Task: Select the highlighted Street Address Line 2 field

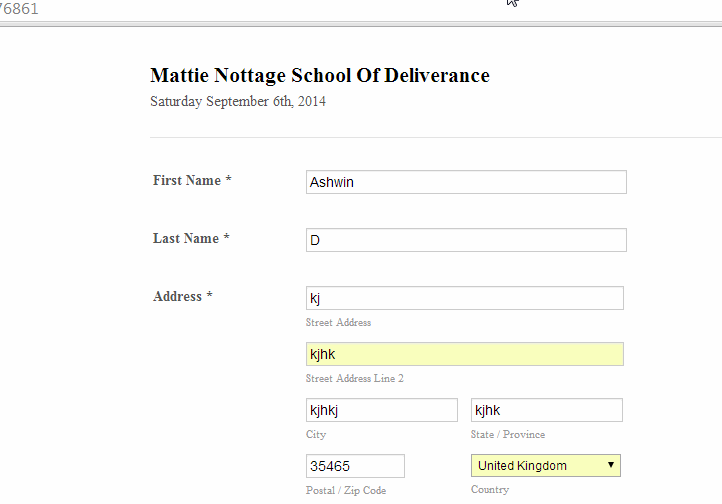Action: point(464,354)
